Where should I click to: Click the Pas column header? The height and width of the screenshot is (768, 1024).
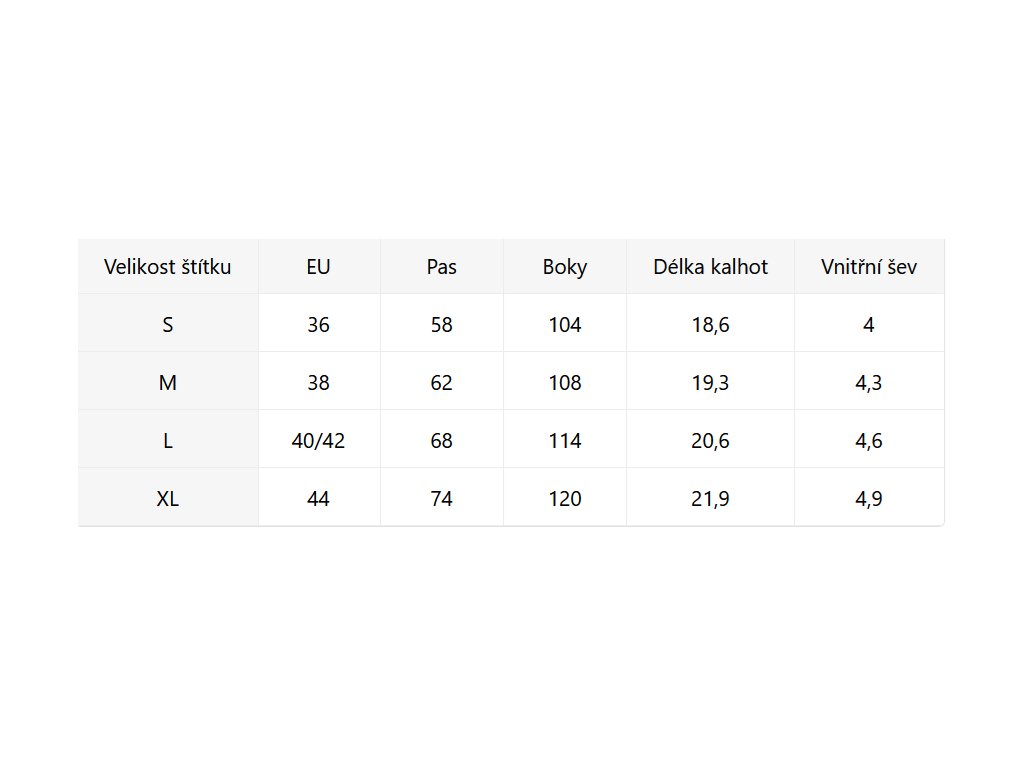click(441, 267)
